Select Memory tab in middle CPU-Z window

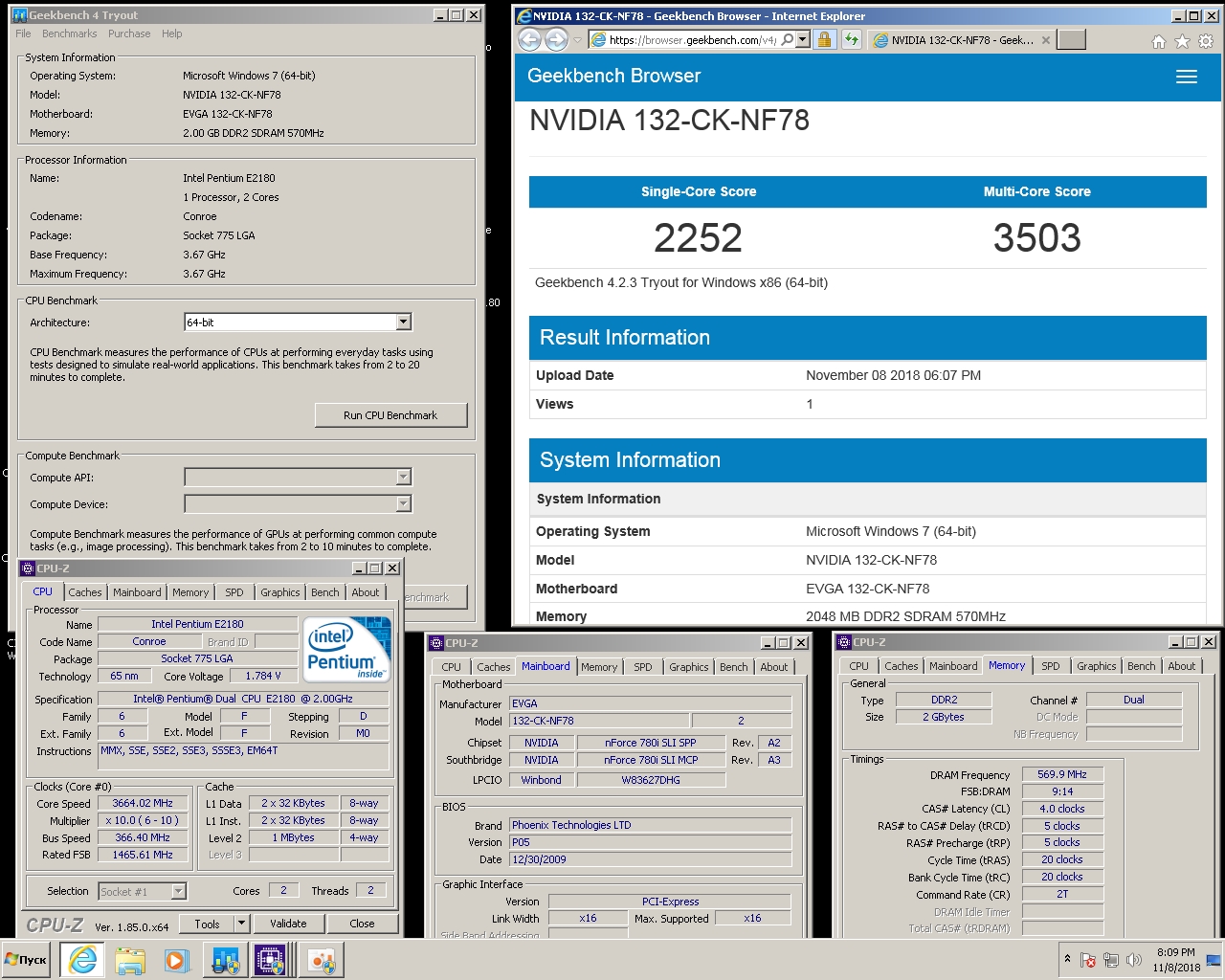pyautogui.click(x=599, y=667)
